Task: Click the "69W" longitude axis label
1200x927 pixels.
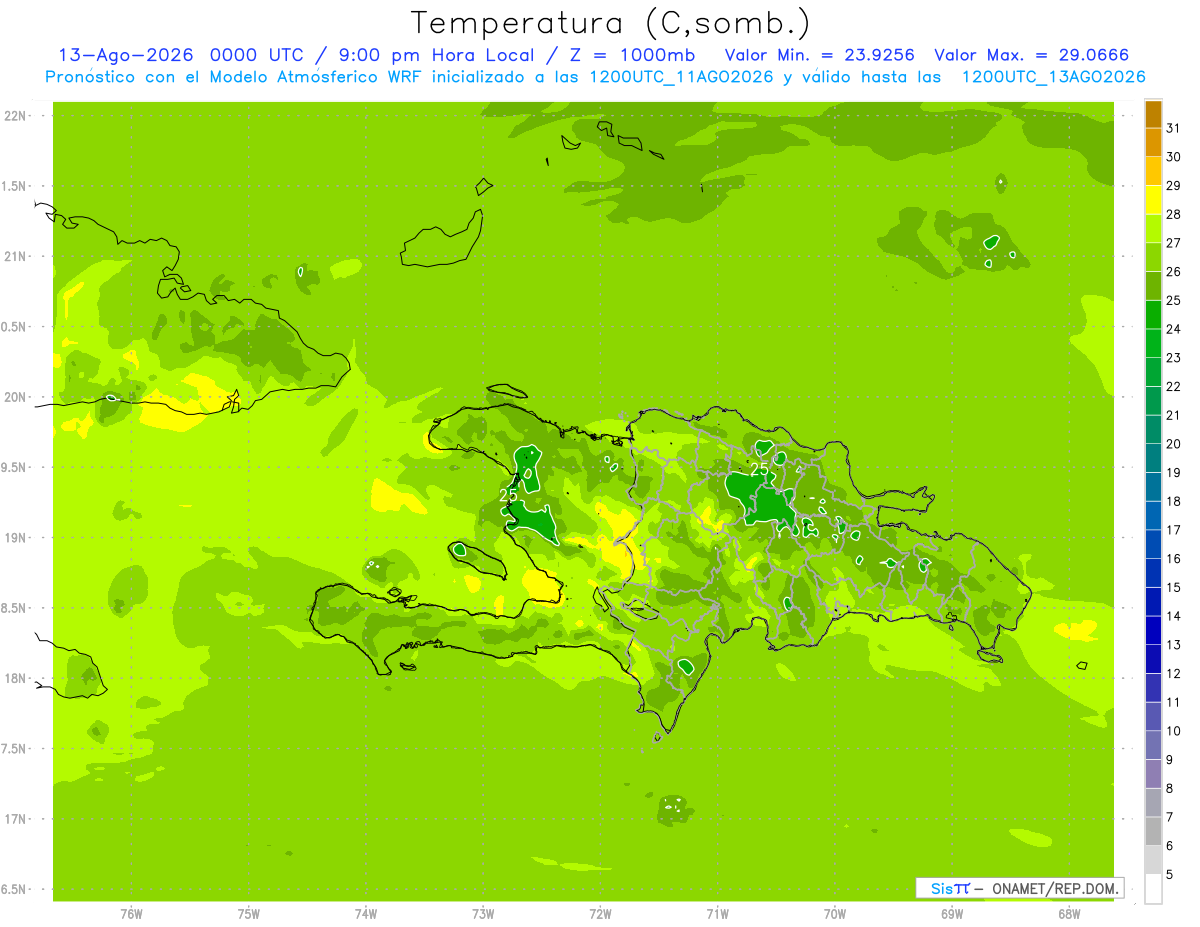Action: 952,913
